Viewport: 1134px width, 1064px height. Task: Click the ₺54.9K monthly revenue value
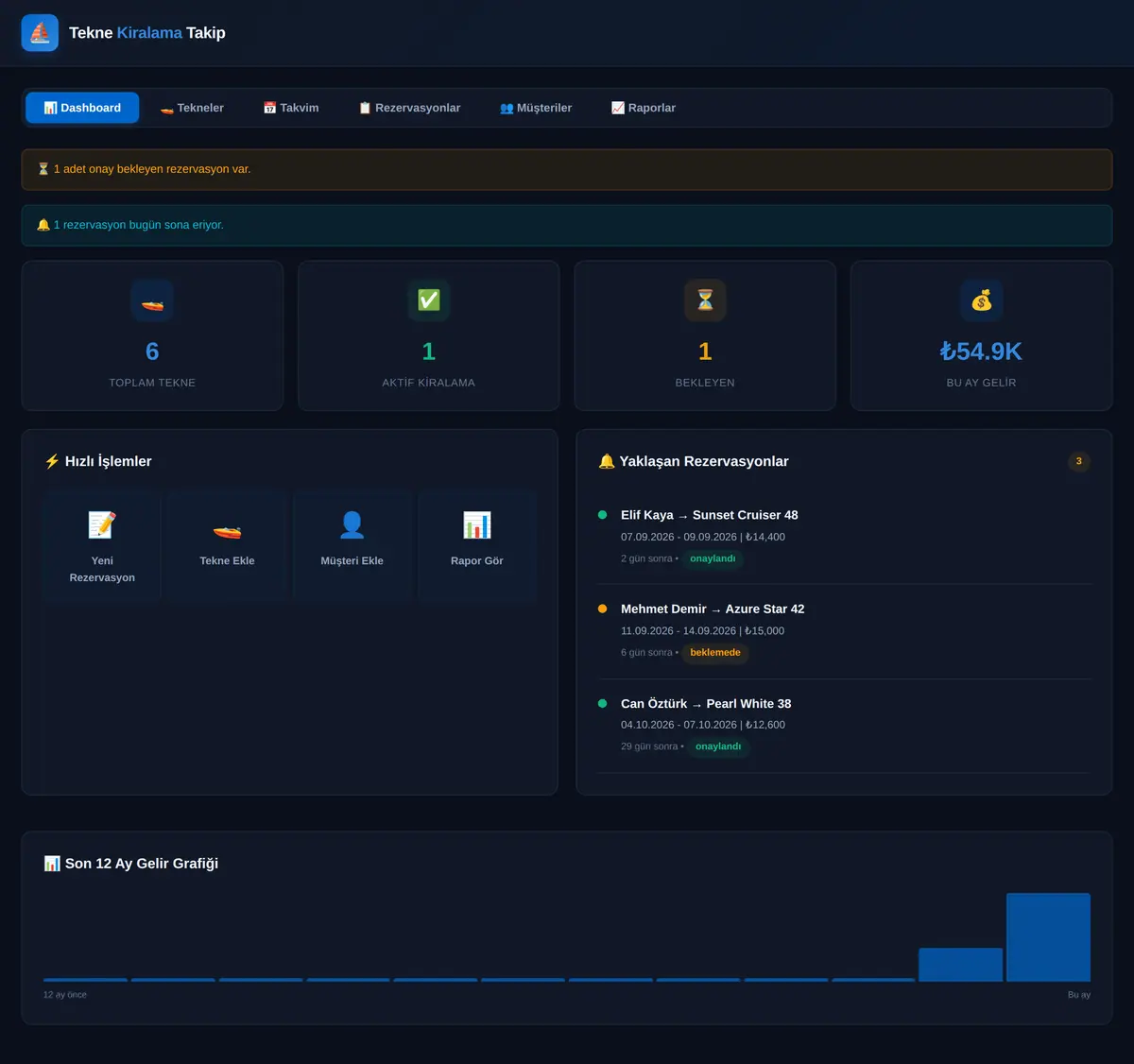coord(981,352)
